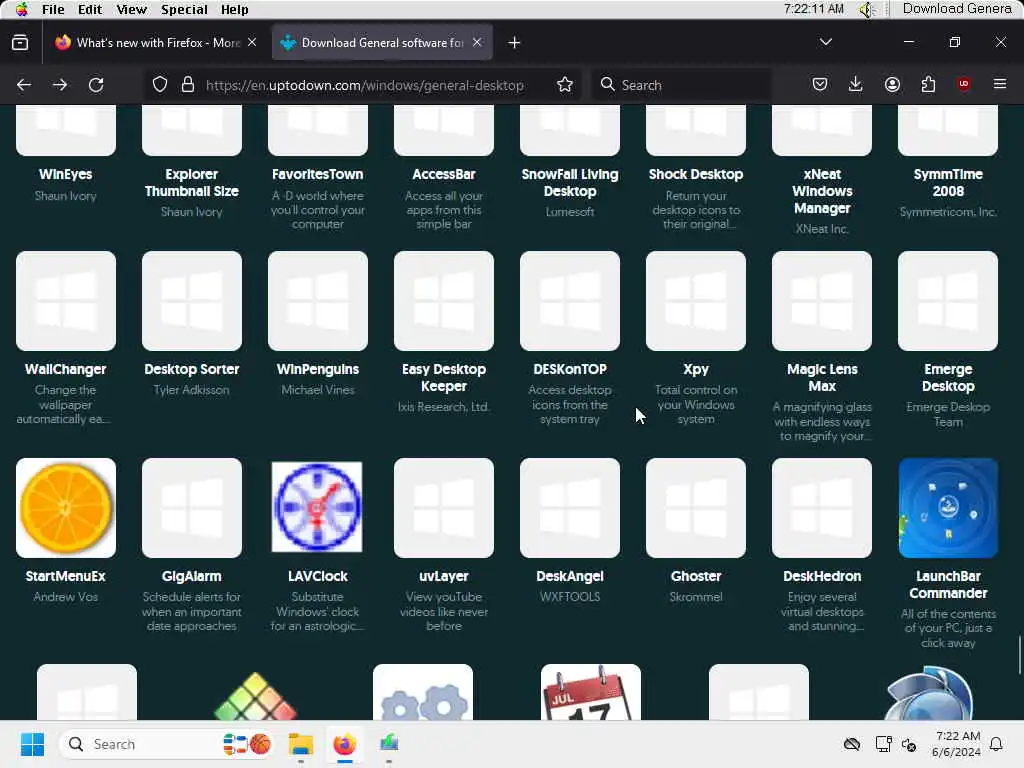
Task: Open the DESKonTOP app link
Action: [570, 369]
